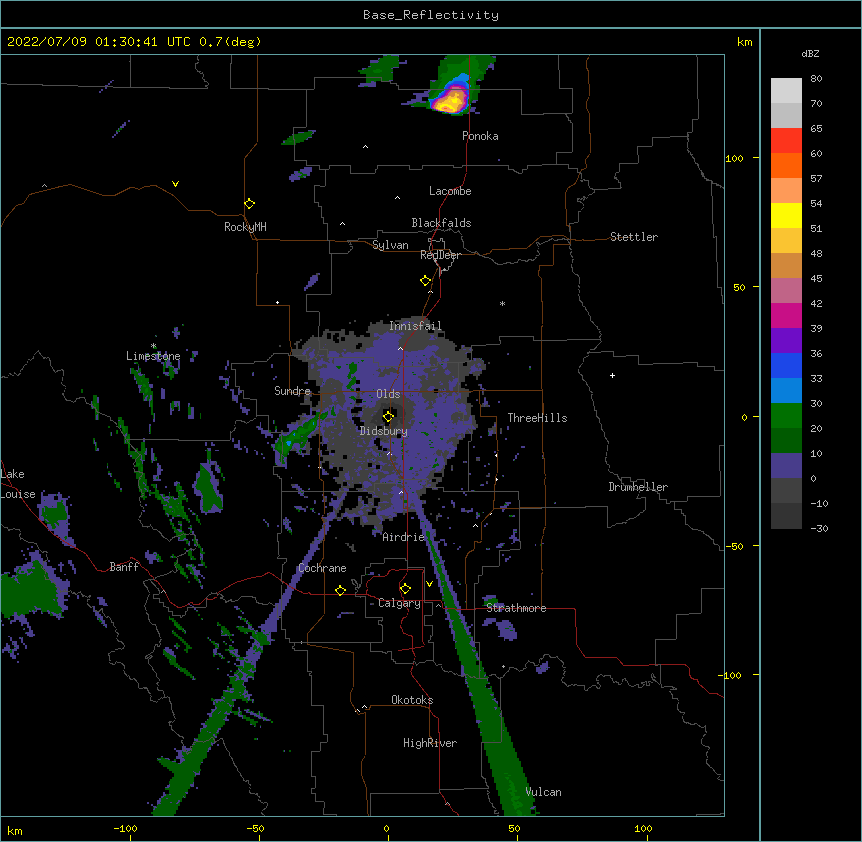
Task: Click the Okotoks label
Action: pos(412,700)
